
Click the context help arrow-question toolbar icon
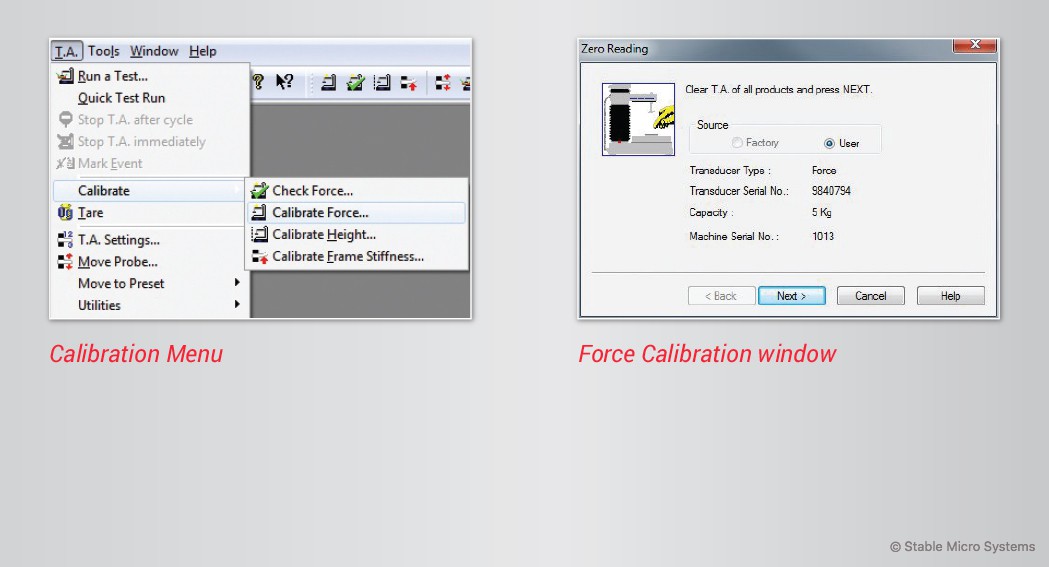(x=284, y=82)
